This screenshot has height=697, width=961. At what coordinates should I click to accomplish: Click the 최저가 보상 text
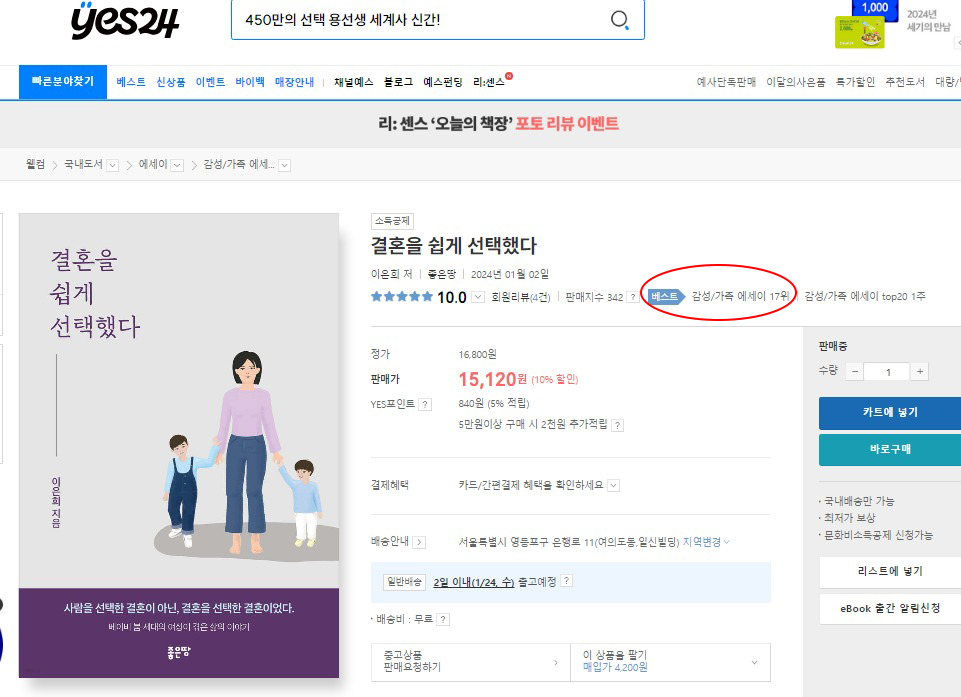point(849,518)
